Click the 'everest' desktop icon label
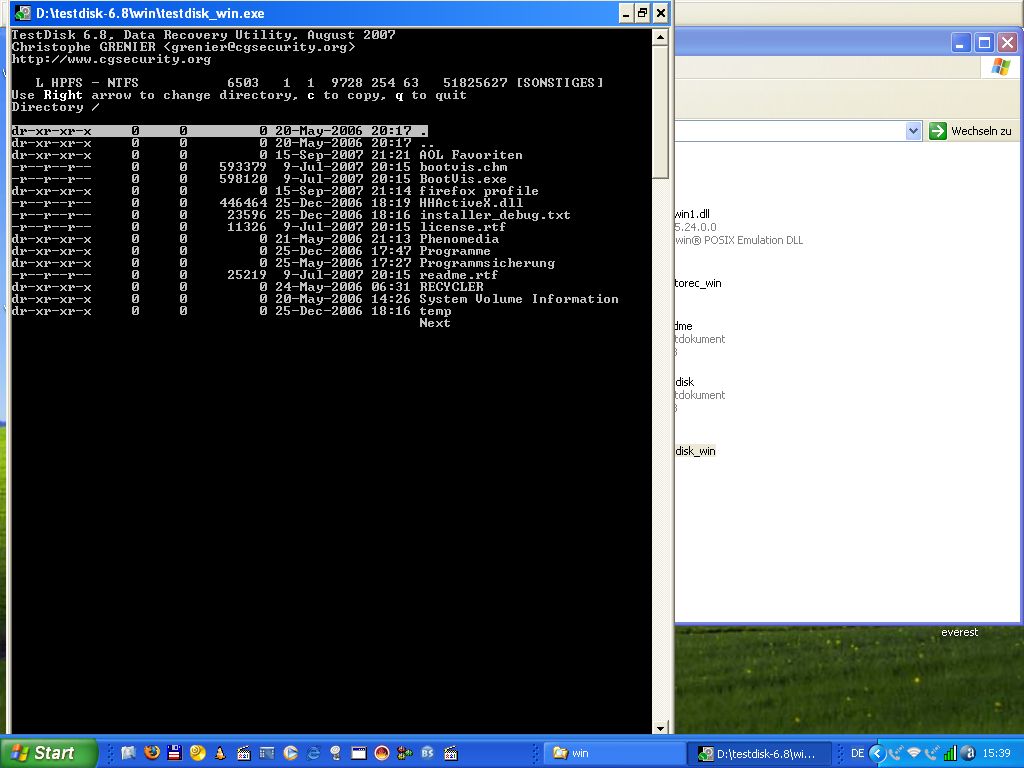Screen dimensions: 1024x768 click(959, 632)
